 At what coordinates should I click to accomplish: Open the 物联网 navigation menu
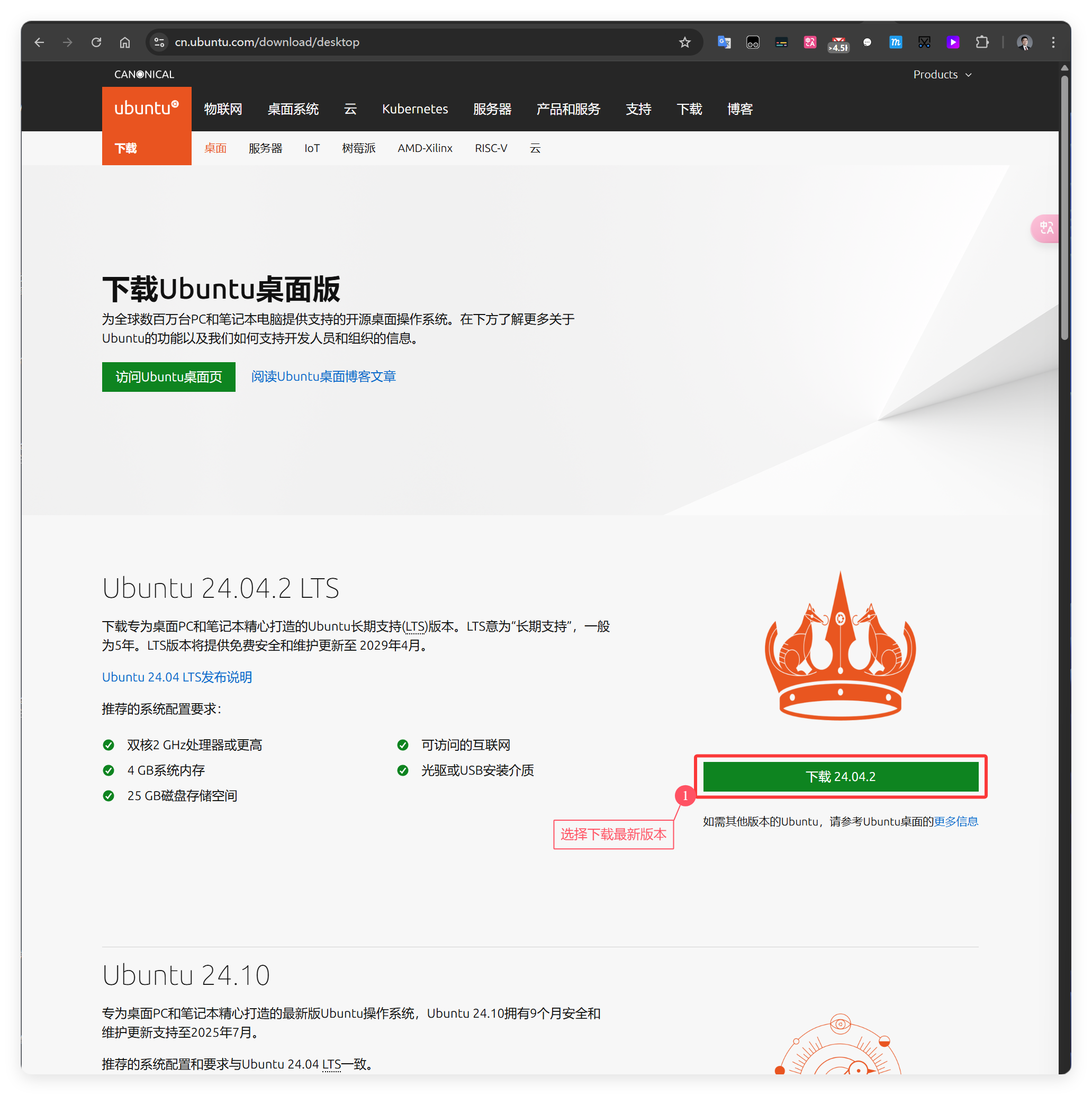(223, 109)
